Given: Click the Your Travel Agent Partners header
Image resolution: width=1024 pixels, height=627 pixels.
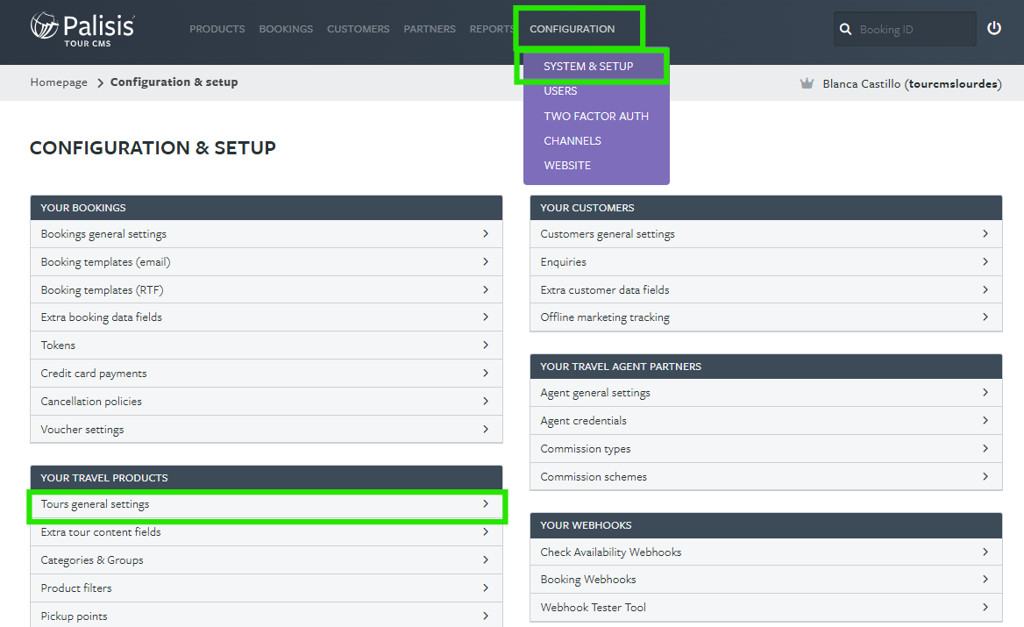Looking at the screenshot, I should 766,366.
